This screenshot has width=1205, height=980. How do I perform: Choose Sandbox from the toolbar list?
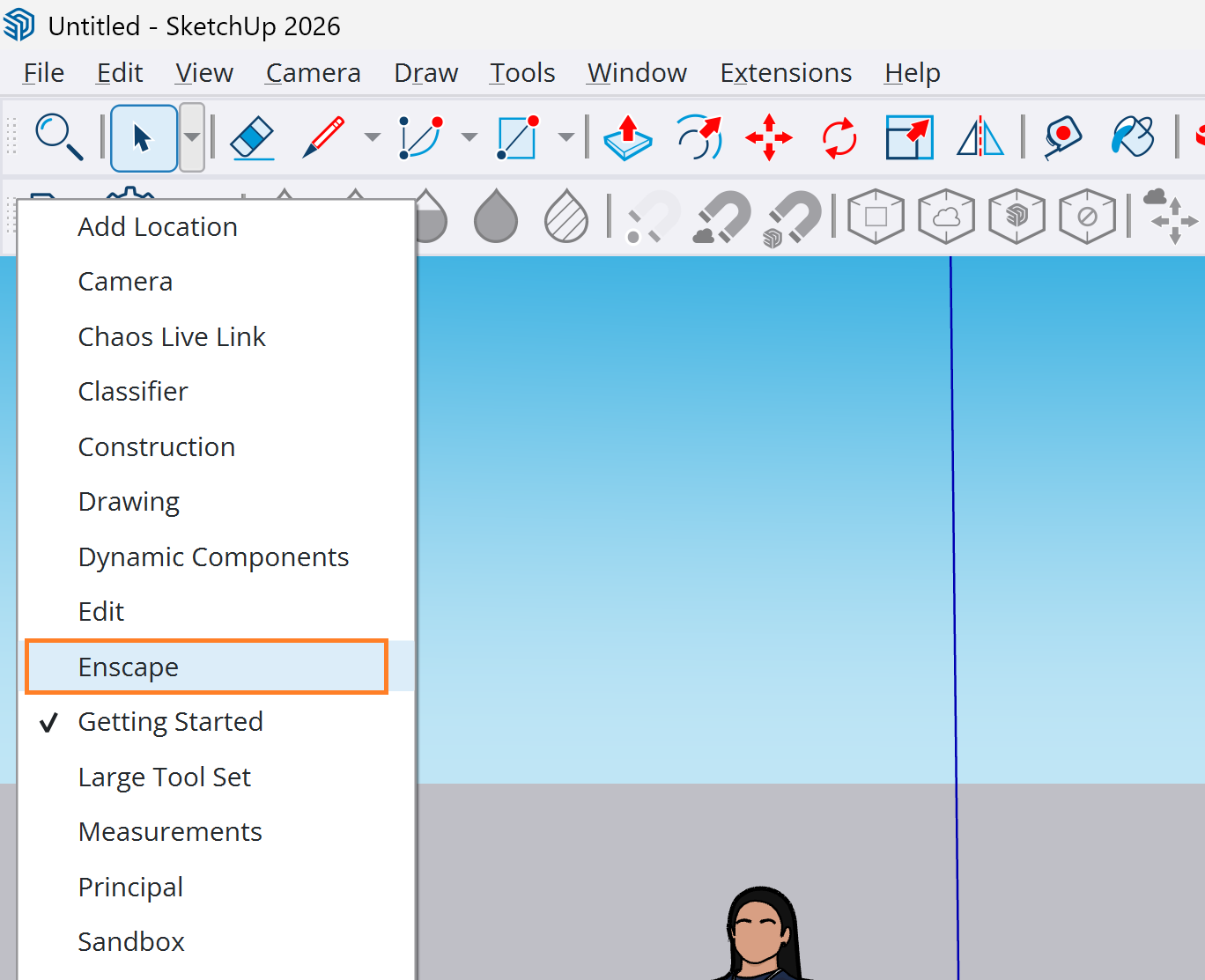[x=216, y=942]
